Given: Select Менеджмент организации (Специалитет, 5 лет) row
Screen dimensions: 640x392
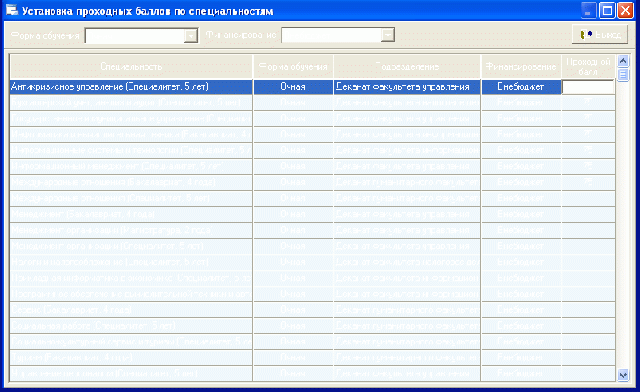Looking at the screenshot, I should [312, 246].
